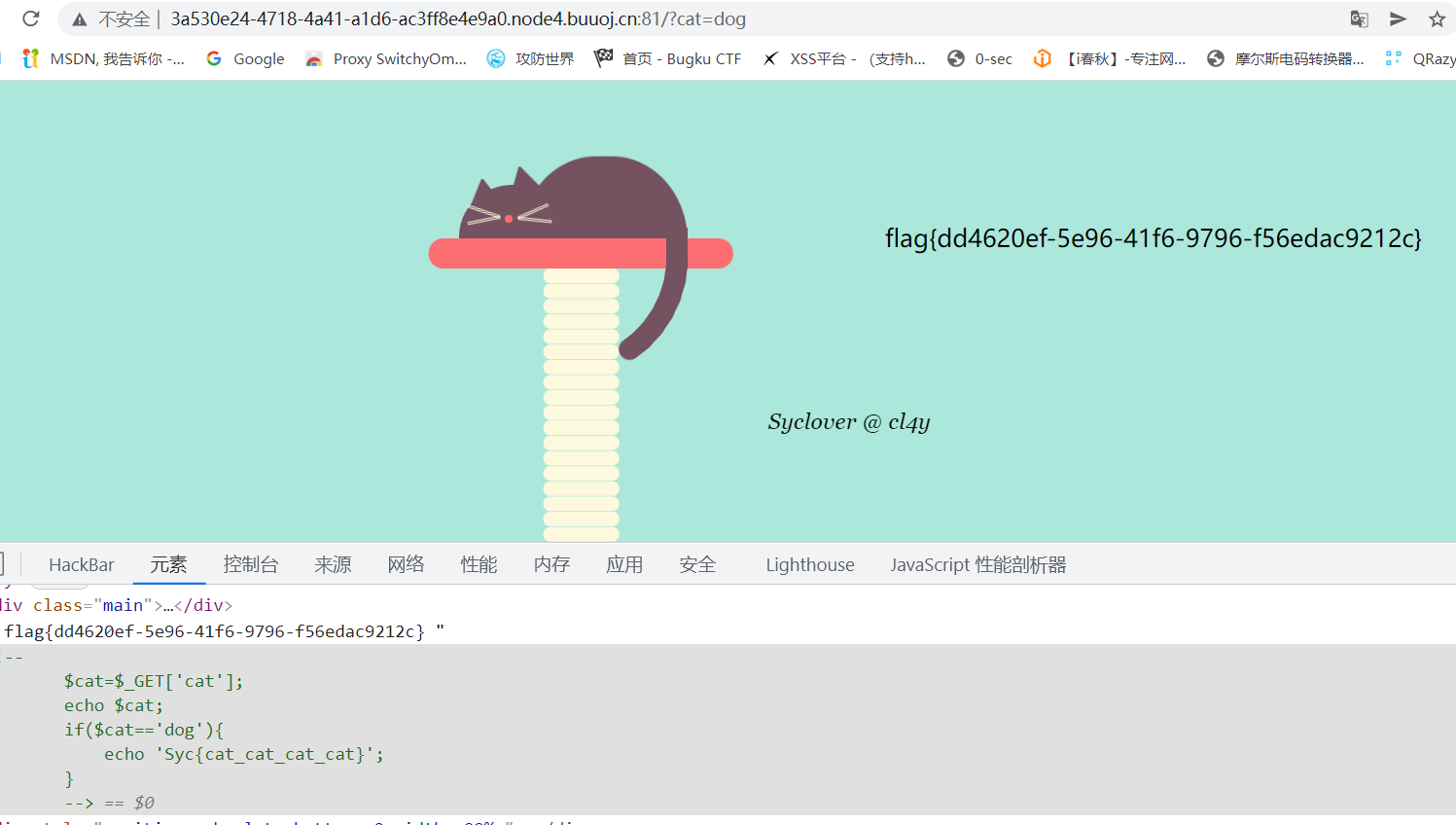This screenshot has height=825, width=1456.
Task: Open the MSDN bookmark
Action: coord(103,58)
